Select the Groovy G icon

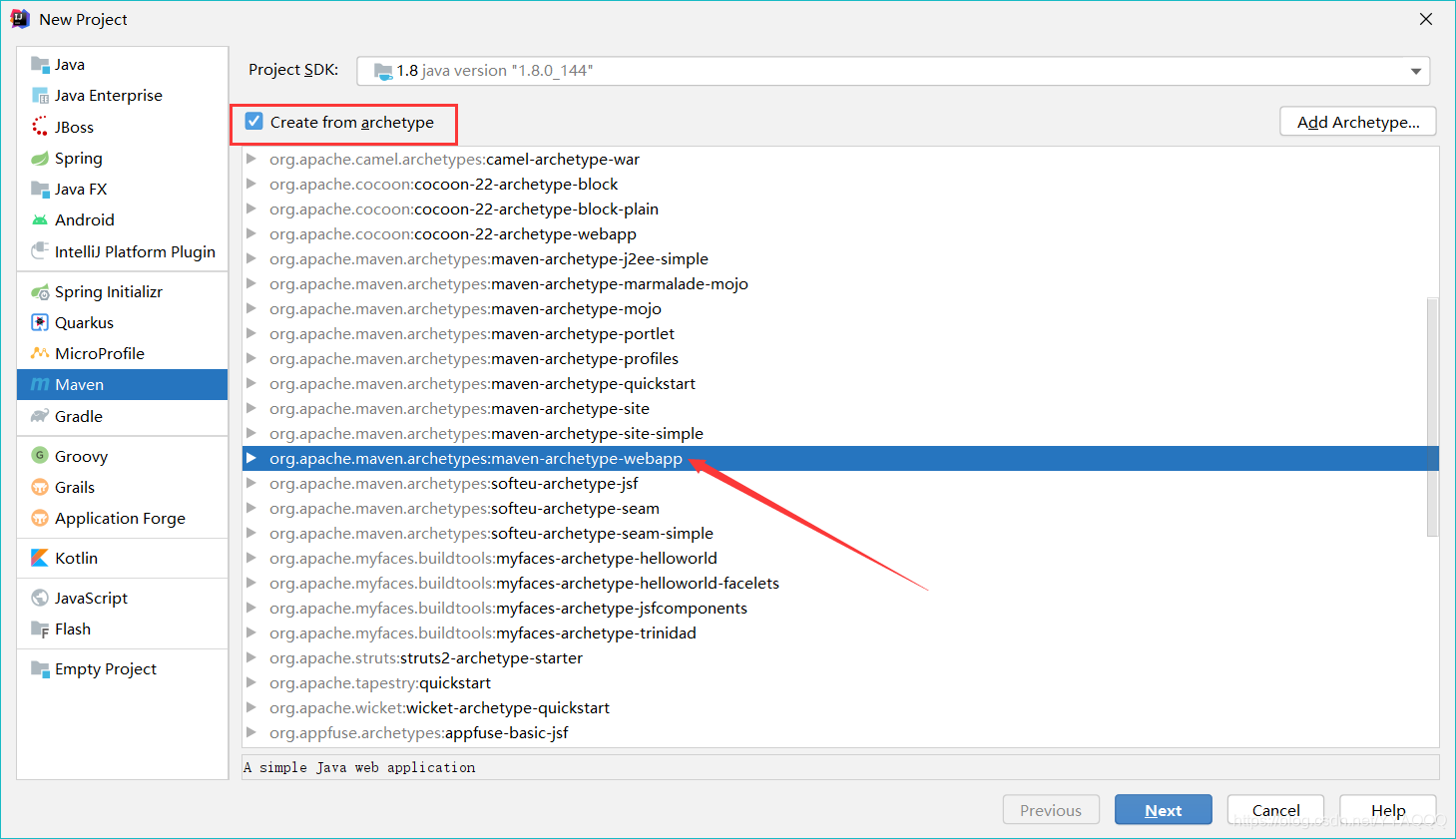[x=40, y=456]
